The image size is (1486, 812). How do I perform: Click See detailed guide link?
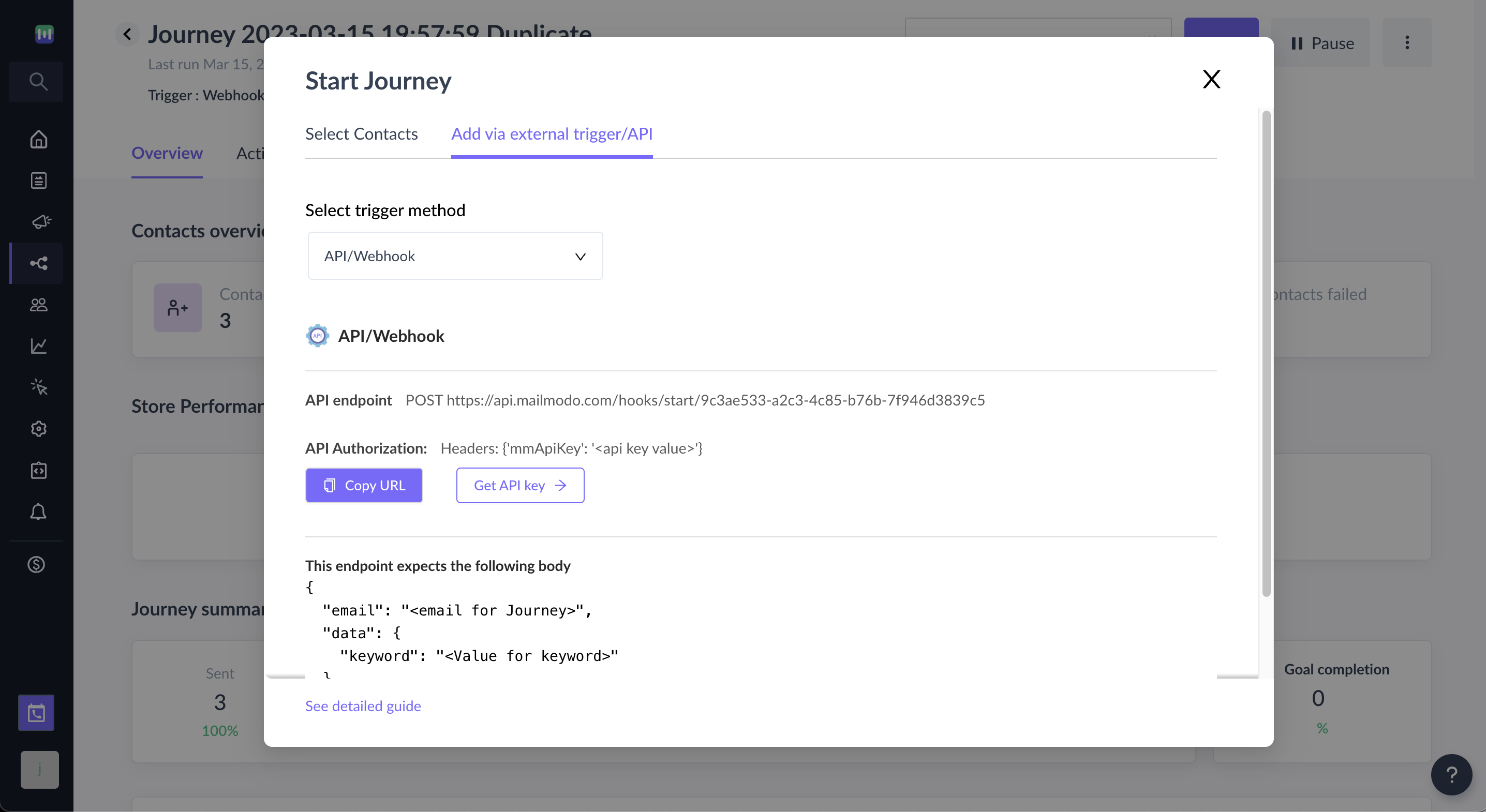click(363, 706)
